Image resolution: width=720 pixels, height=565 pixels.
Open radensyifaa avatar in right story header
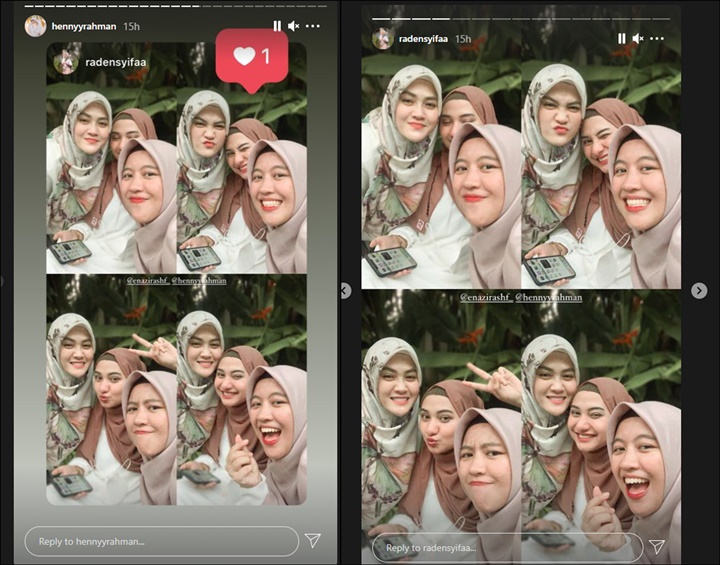pyautogui.click(x=382, y=39)
